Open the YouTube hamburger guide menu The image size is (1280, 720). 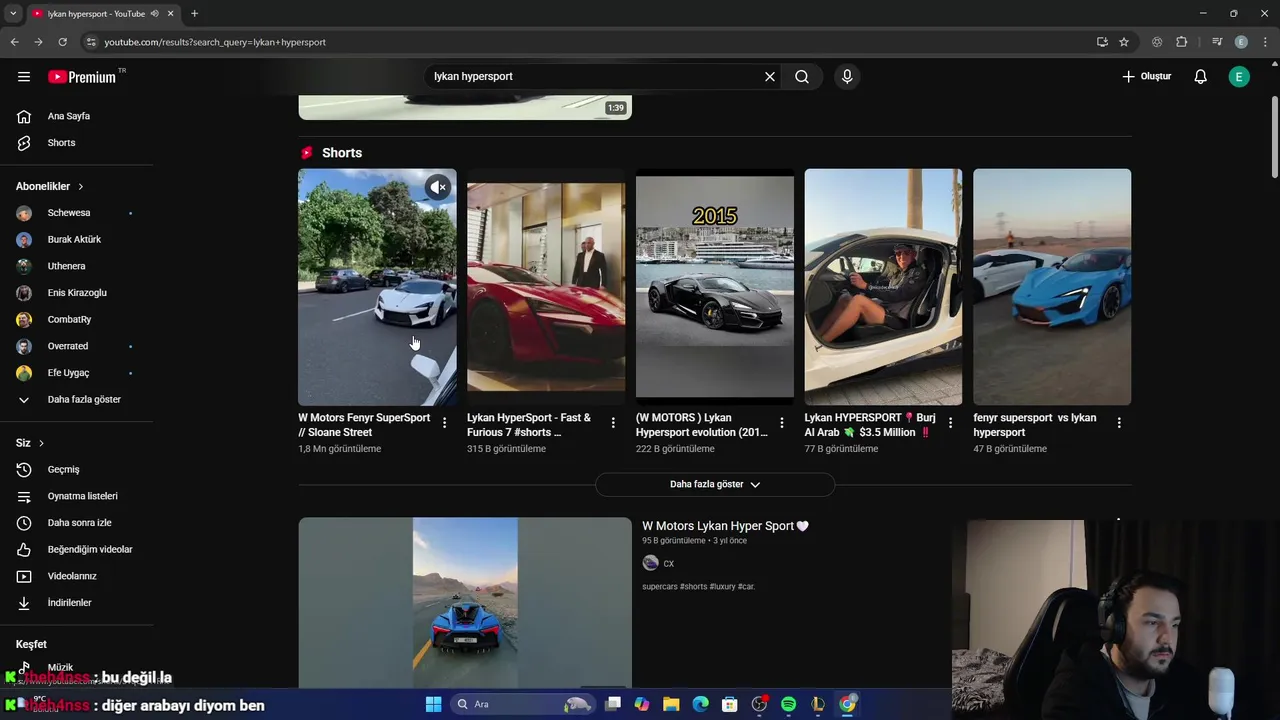click(24, 77)
